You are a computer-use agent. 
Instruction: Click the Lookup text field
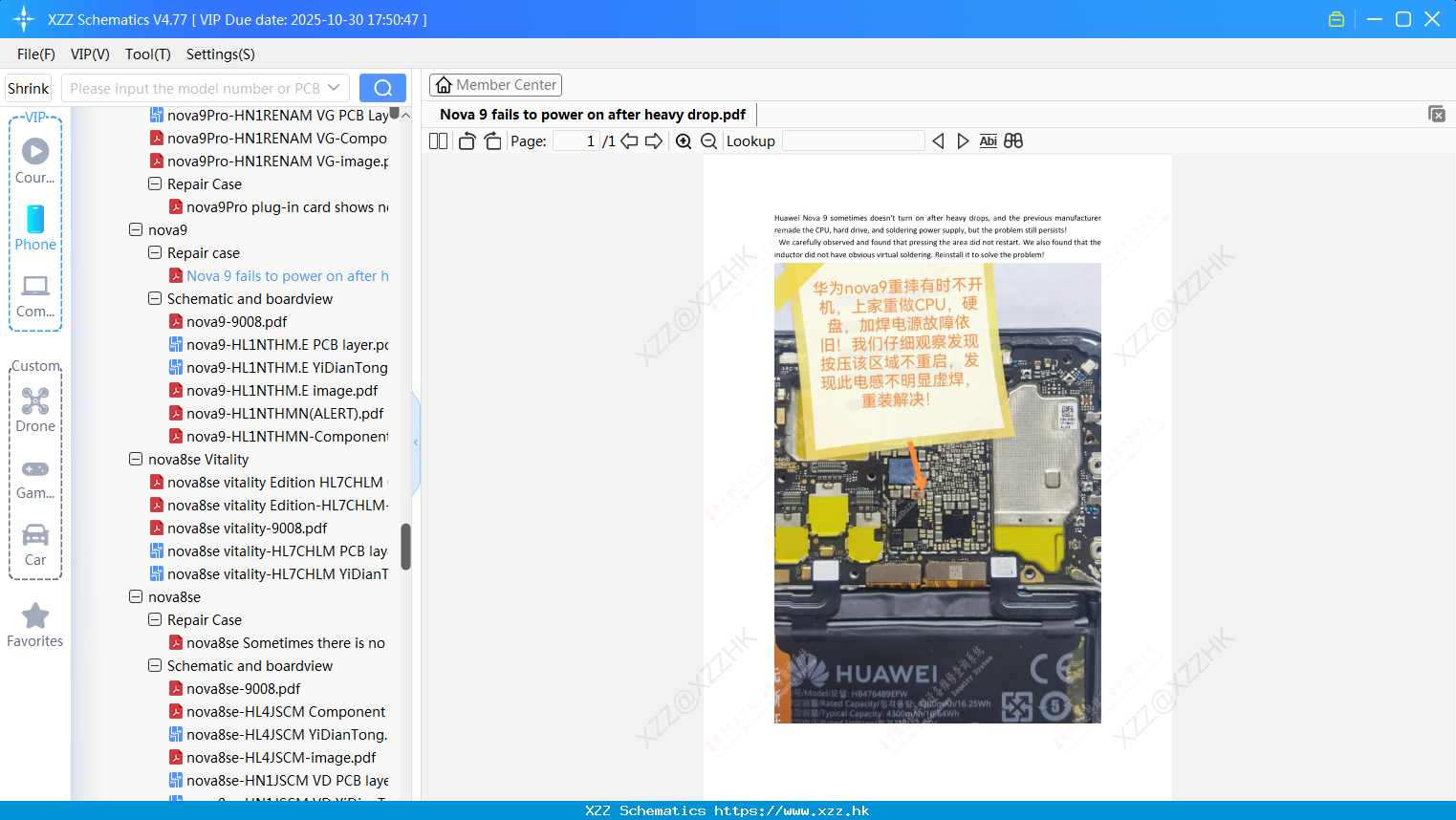pyautogui.click(x=853, y=141)
